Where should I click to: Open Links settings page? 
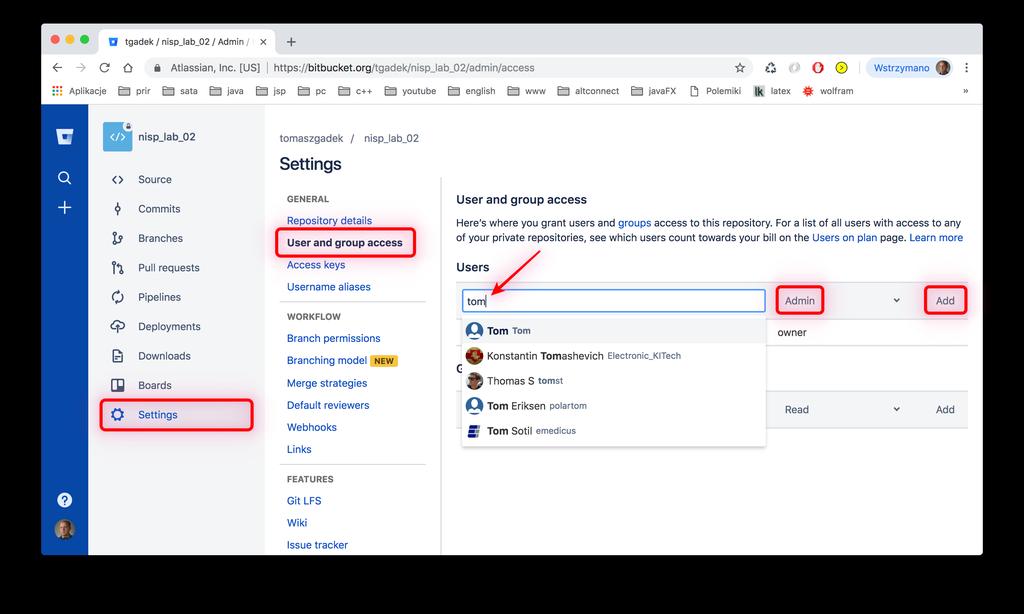pyautogui.click(x=299, y=449)
